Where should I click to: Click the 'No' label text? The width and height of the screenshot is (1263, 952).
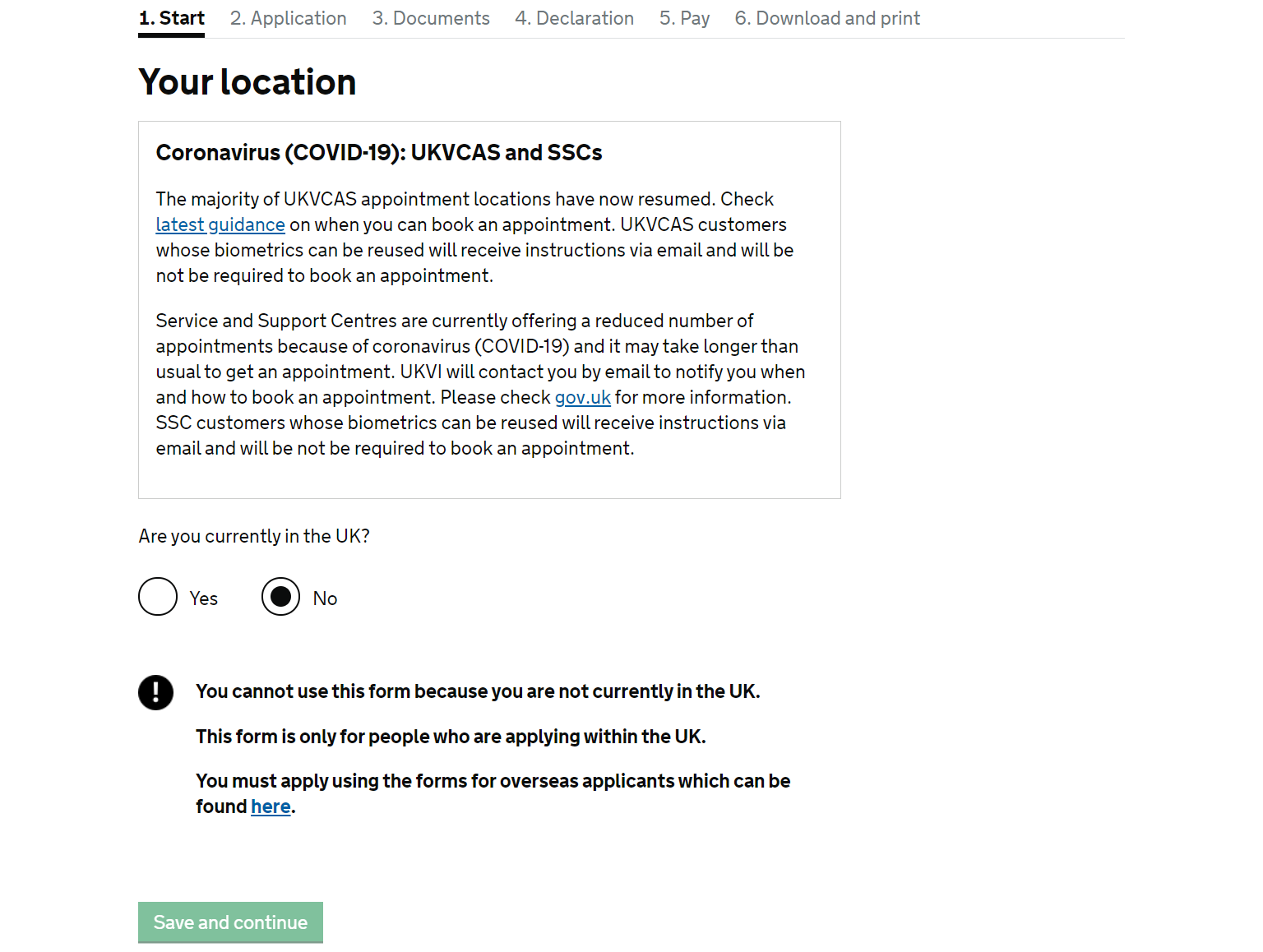326,598
